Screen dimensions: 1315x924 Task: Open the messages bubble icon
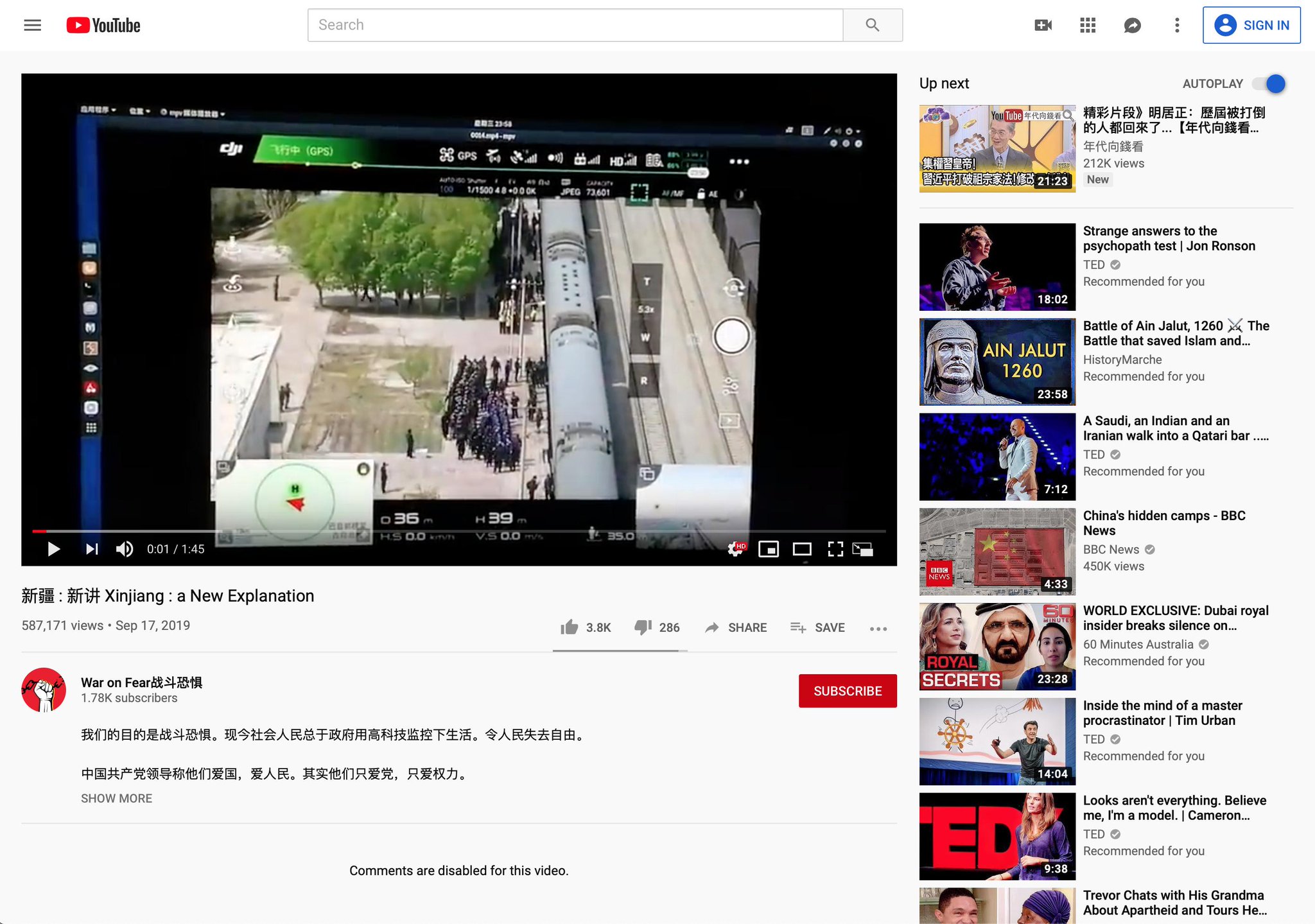[1132, 25]
